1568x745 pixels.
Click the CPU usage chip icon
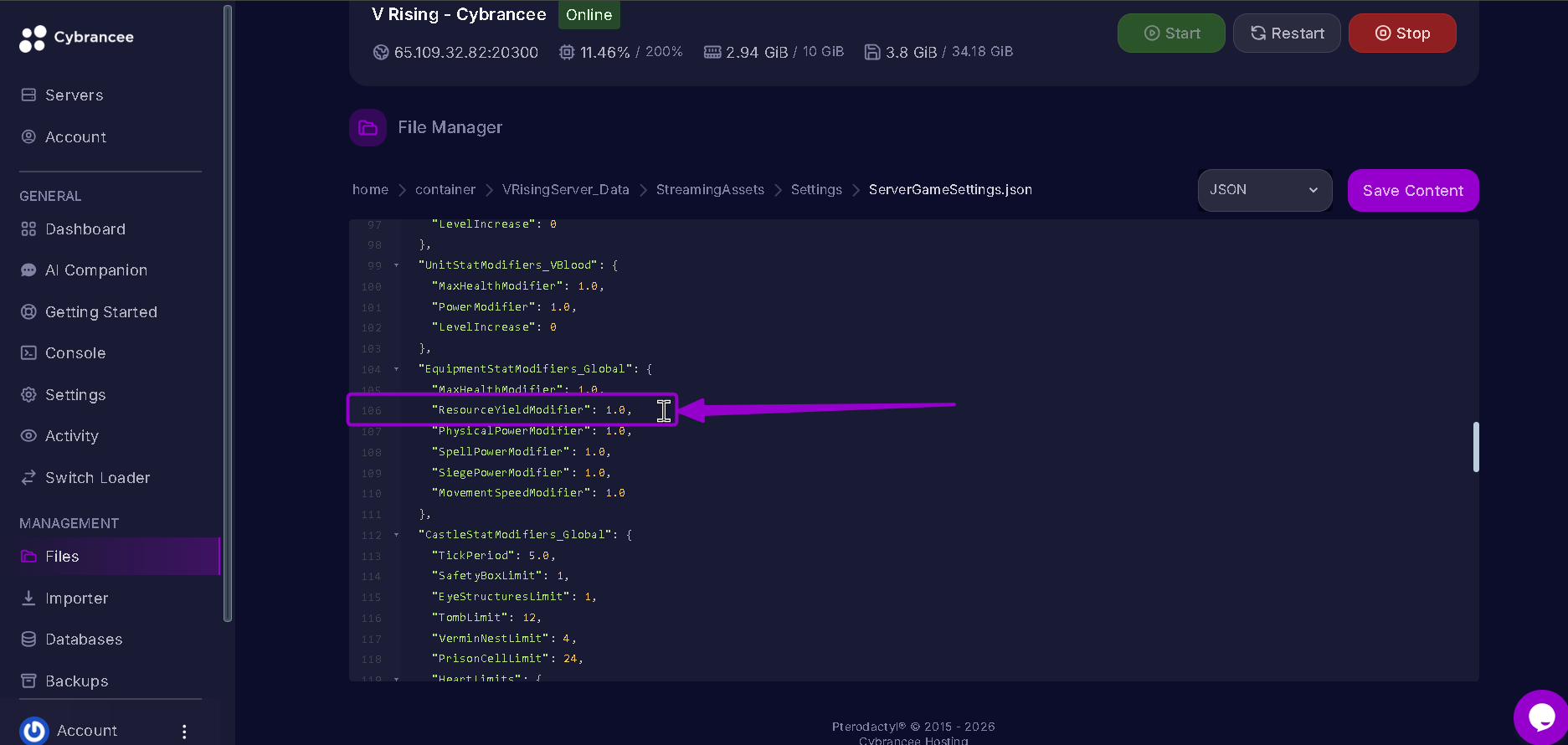click(567, 52)
